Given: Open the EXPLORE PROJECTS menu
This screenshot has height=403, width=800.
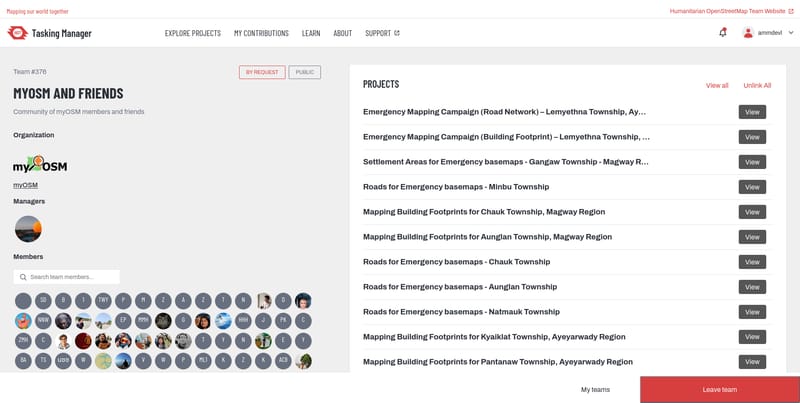Looking at the screenshot, I should click(x=193, y=33).
